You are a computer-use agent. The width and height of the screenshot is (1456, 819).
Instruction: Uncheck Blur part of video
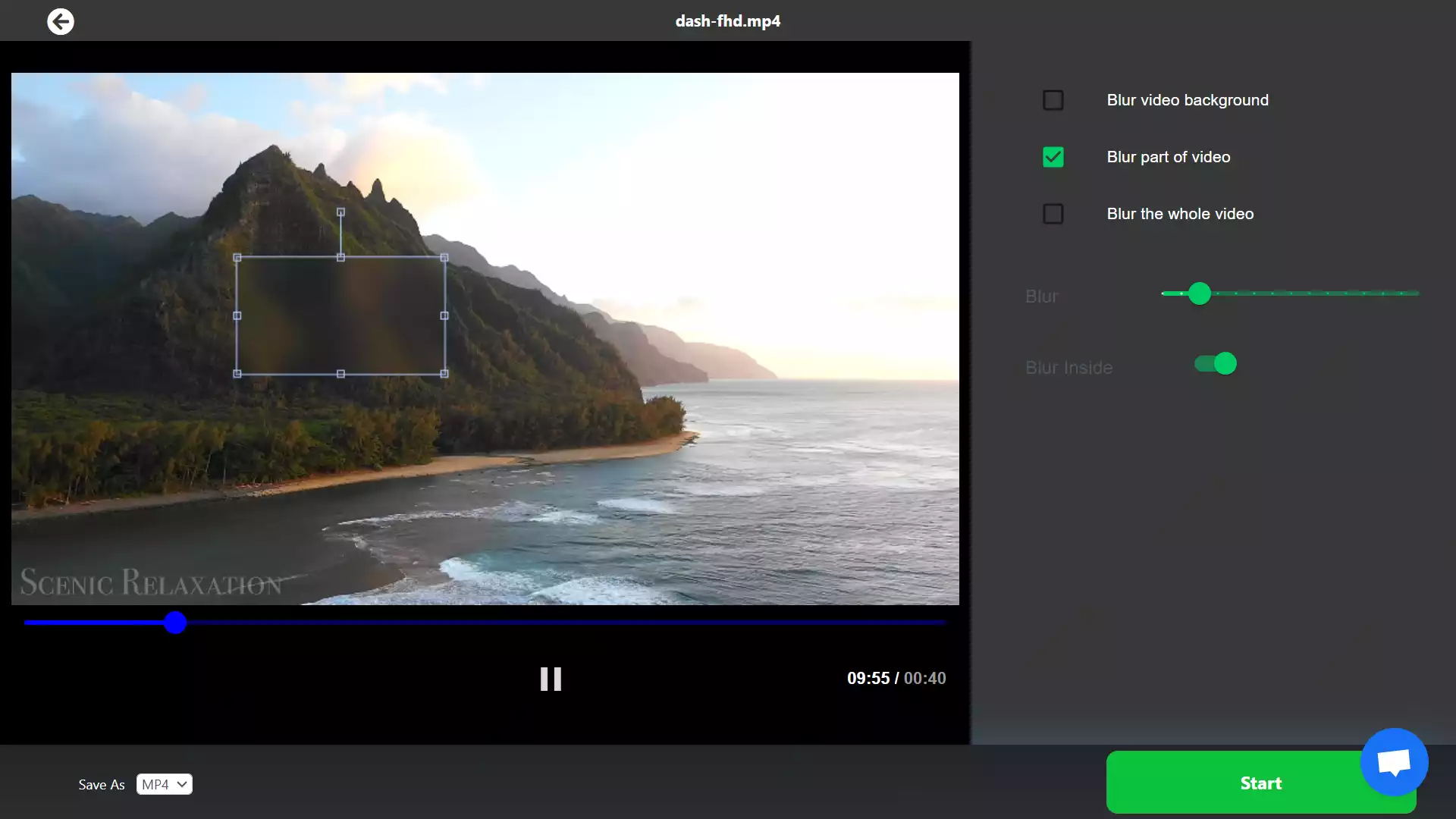[x=1053, y=157]
